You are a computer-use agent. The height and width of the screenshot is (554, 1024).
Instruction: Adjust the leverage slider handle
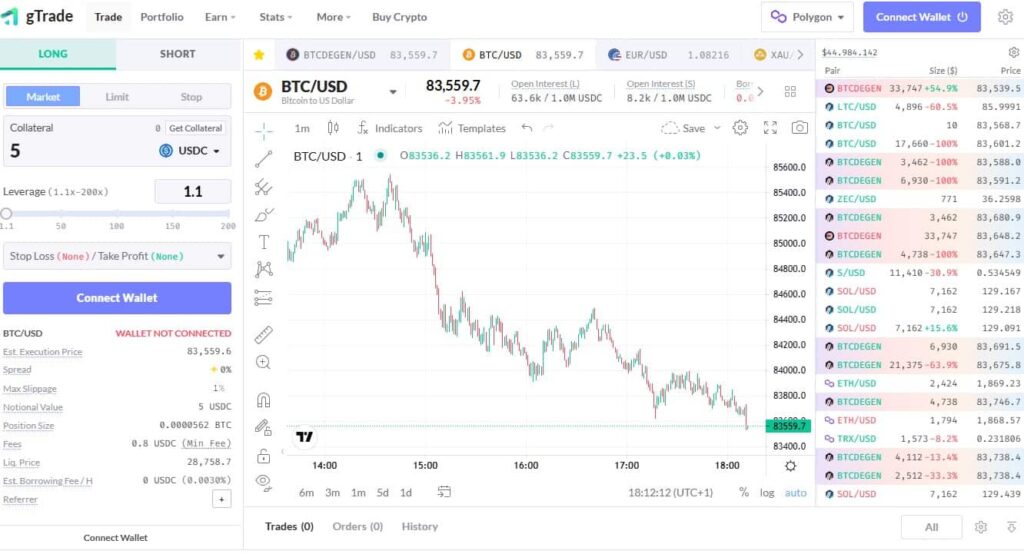(6, 213)
